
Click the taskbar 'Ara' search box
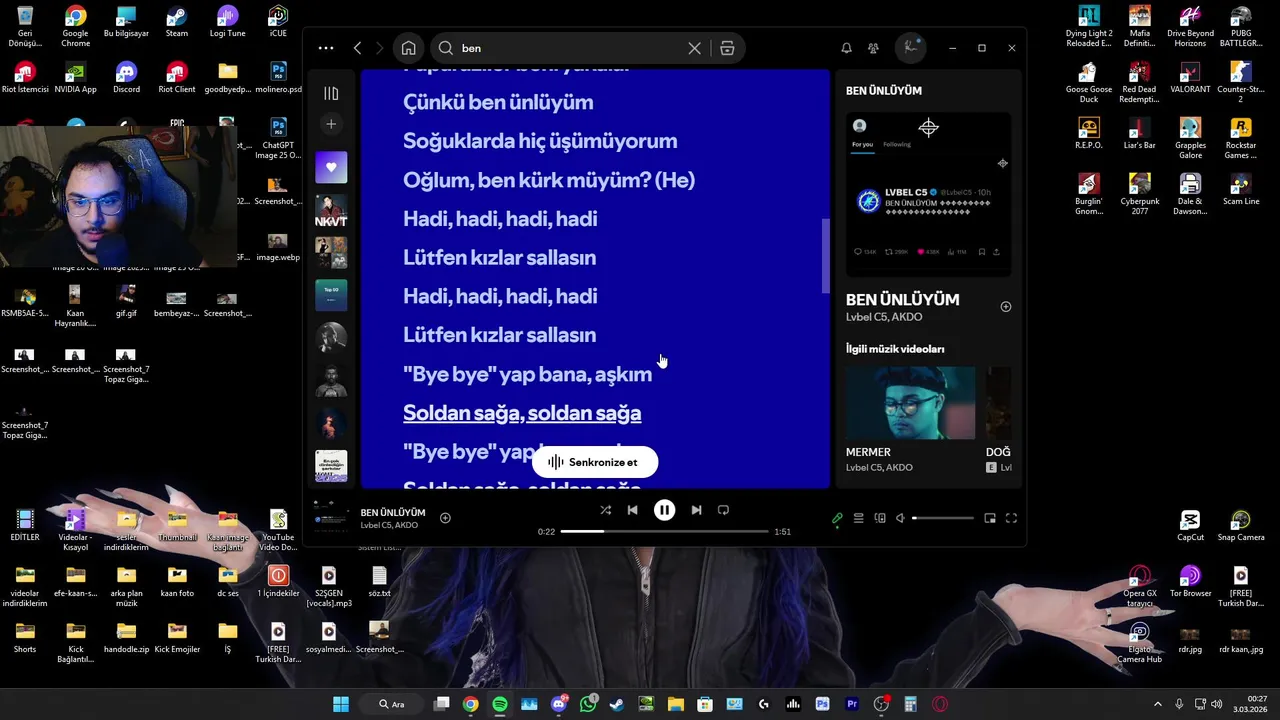point(391,704)
